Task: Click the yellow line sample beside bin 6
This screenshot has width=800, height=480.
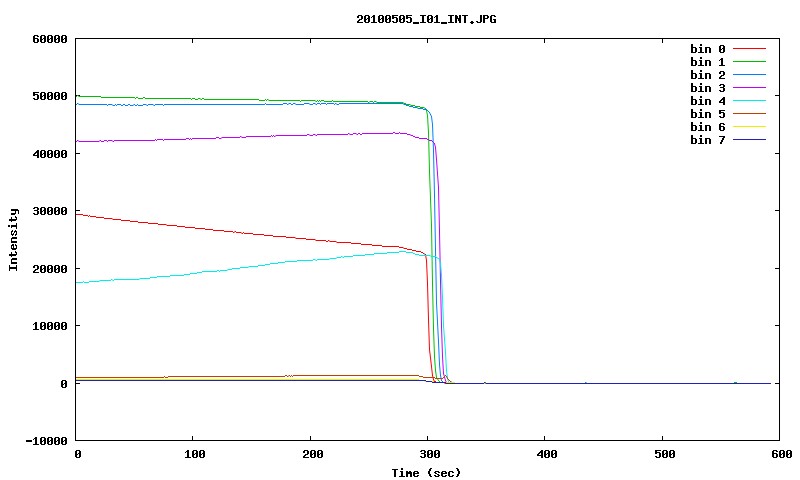Action: [749, 127]
